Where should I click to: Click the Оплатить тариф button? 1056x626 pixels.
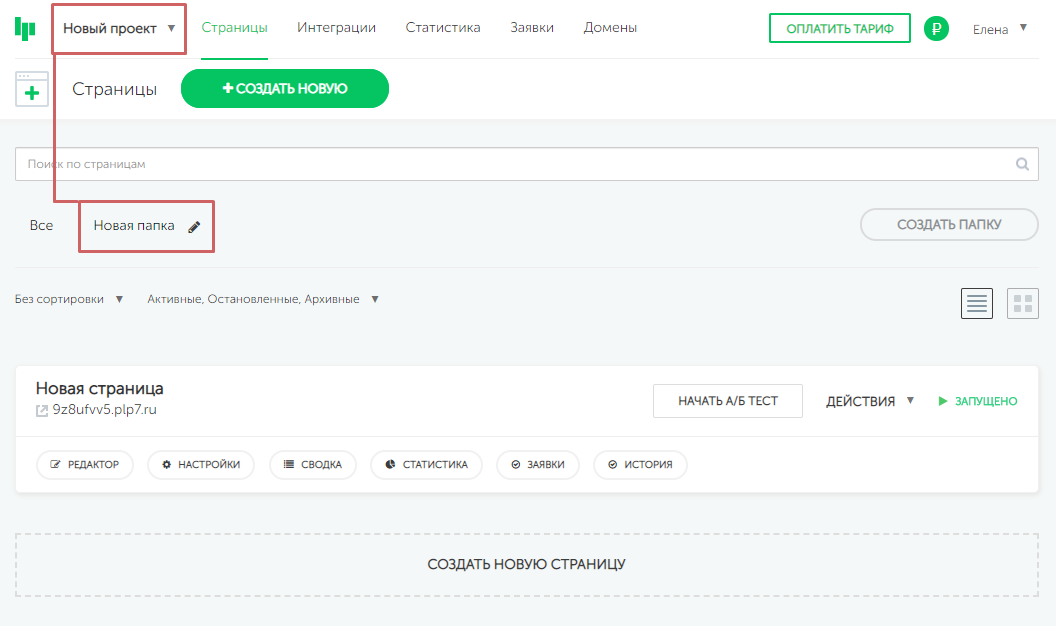pos(840,29)
